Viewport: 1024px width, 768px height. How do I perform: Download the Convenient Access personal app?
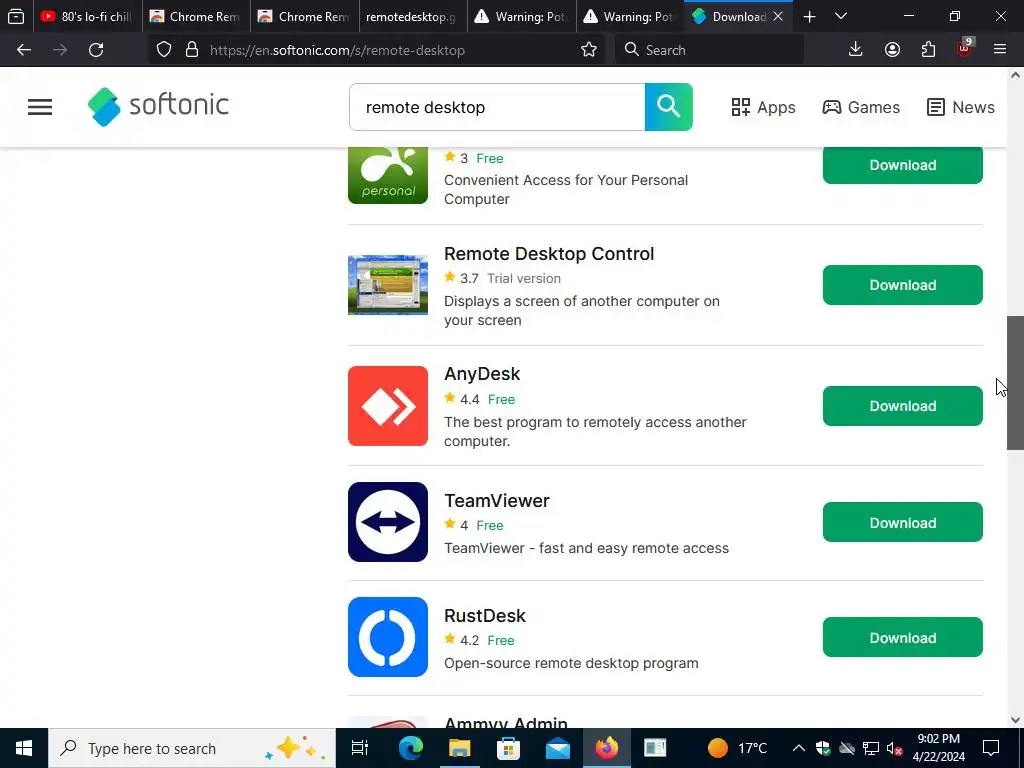point(903,165)
